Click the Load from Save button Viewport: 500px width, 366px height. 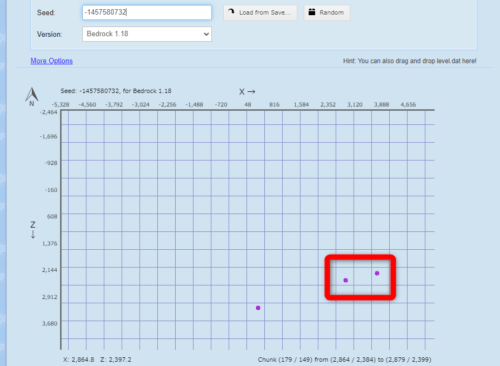point(260,13)
